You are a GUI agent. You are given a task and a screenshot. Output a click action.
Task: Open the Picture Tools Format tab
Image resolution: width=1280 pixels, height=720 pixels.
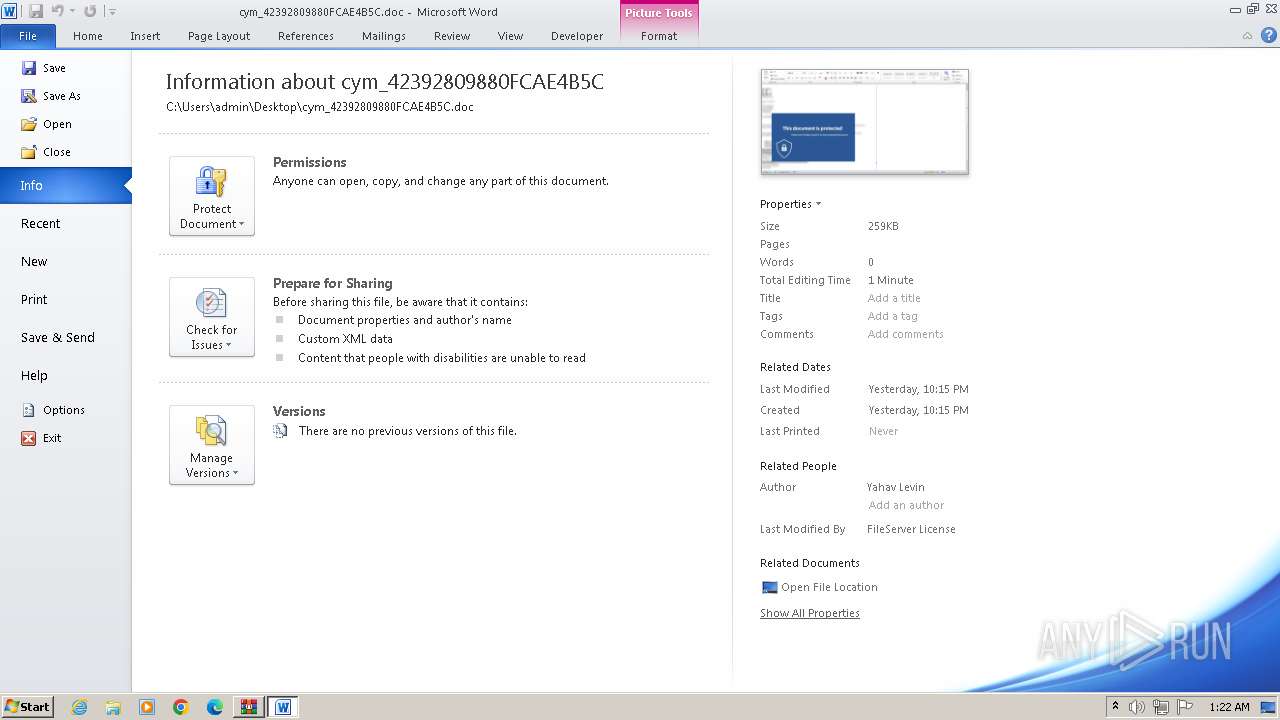[659, 36]
